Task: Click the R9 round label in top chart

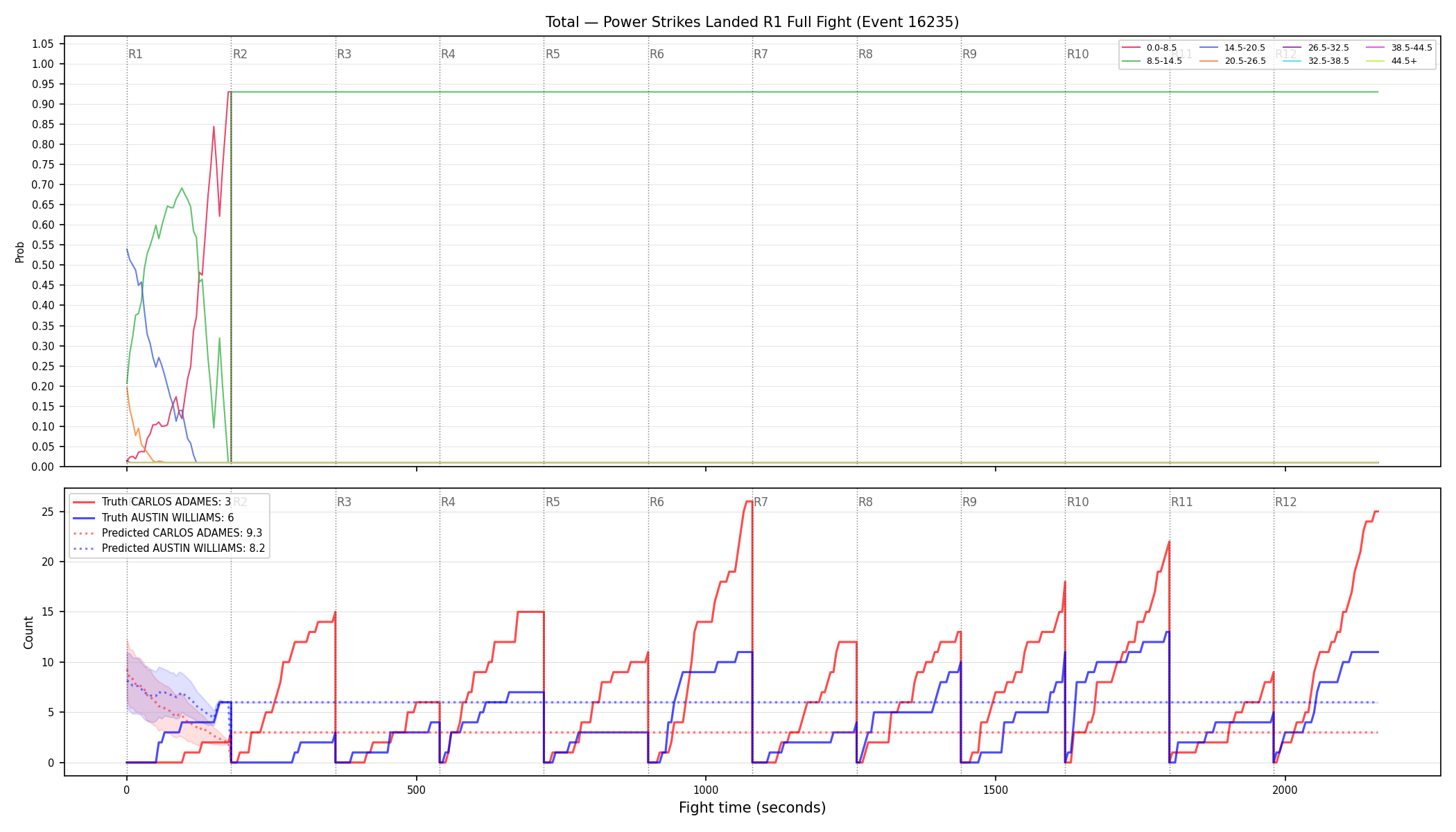Action: coord(969,54)
